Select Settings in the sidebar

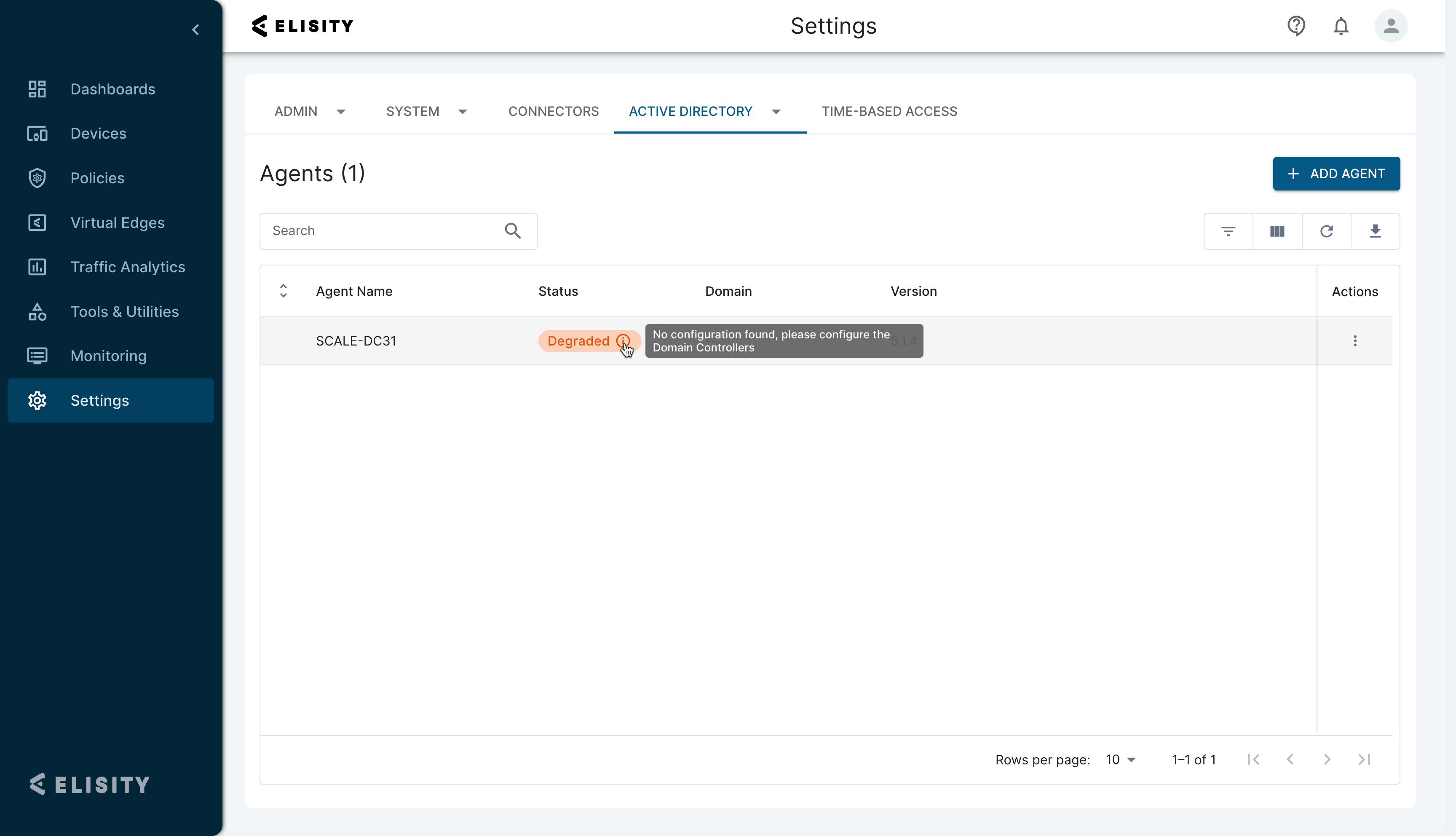tap(111, 401)
